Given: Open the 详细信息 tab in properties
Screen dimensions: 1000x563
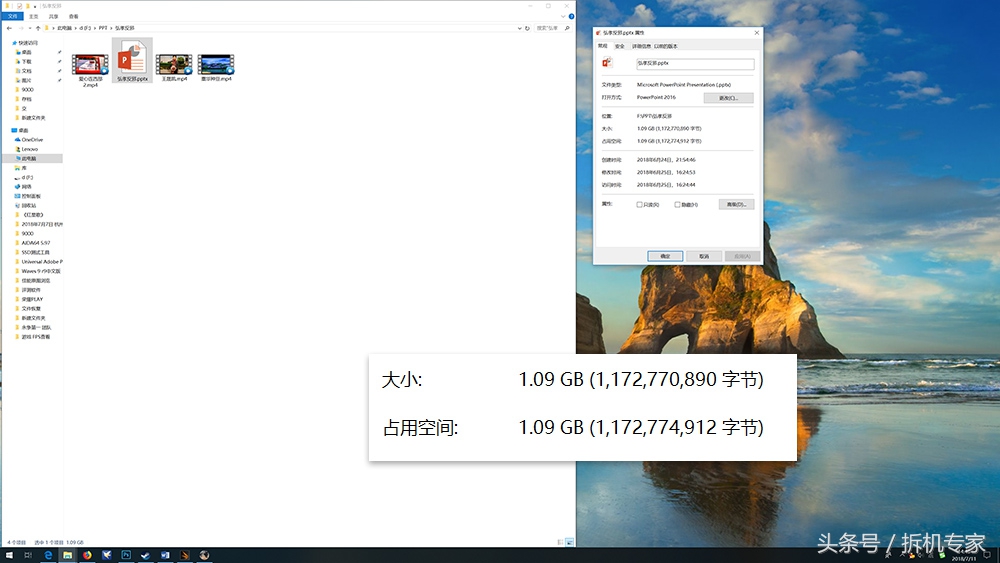Looking at the screenshot, I should 641,46.
